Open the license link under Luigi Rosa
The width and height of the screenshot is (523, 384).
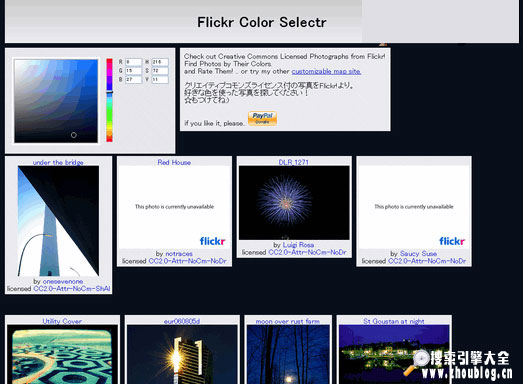point(307,252)
